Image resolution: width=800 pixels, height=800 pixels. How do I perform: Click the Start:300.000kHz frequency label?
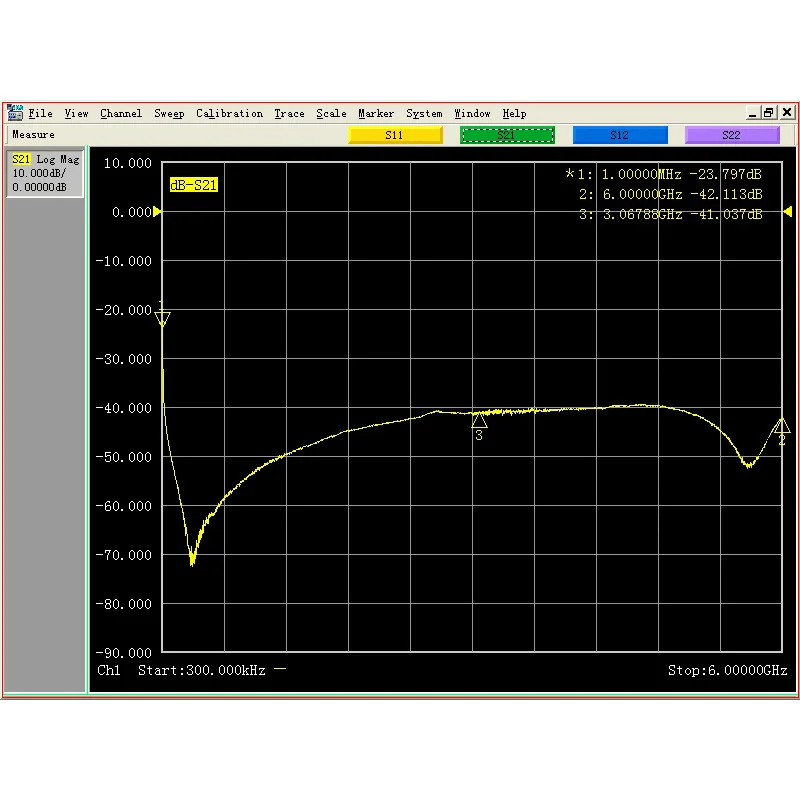(202, 670)
